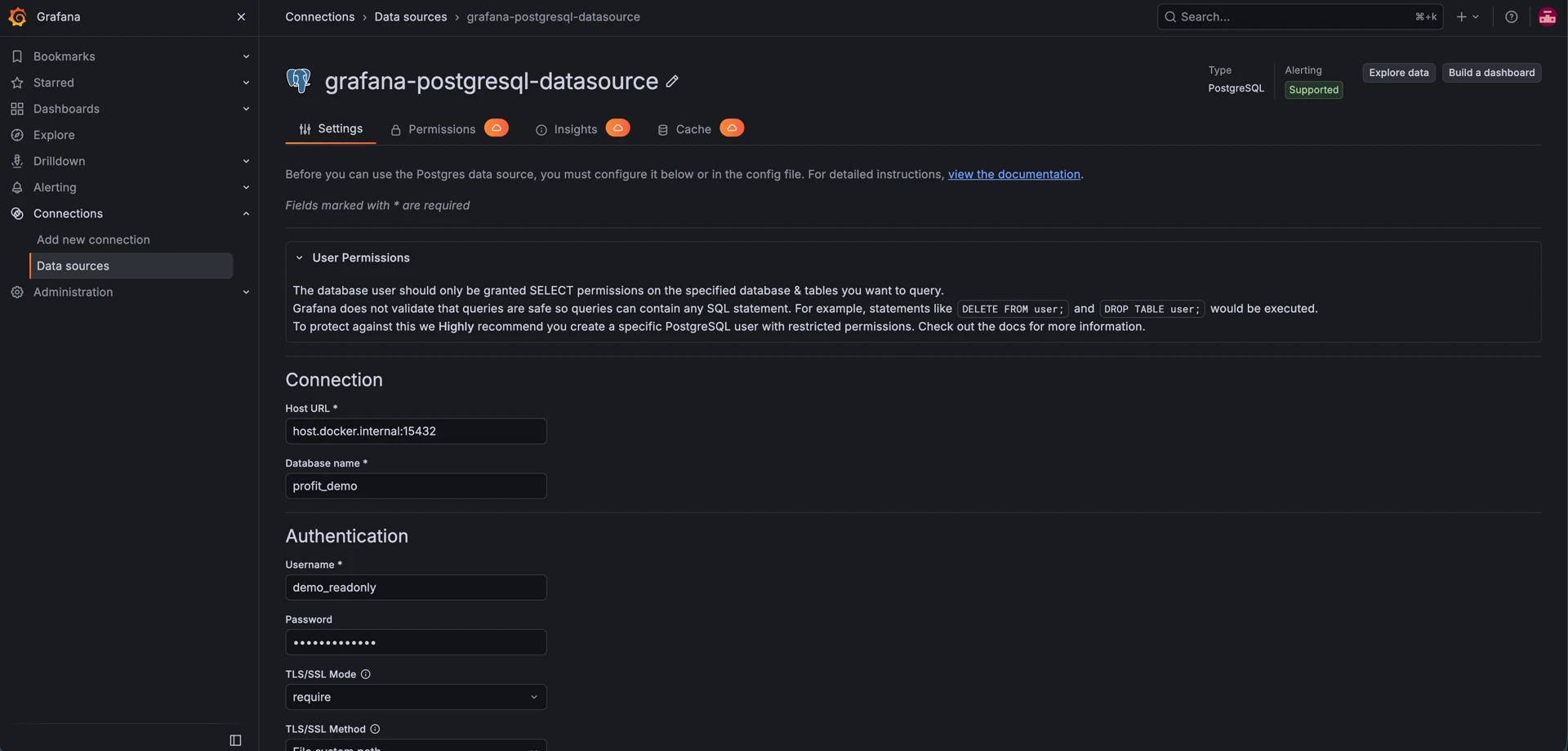1568x751 pixels.
Task: Focus the Search bar at top
Action: [x=1300, y=17]
